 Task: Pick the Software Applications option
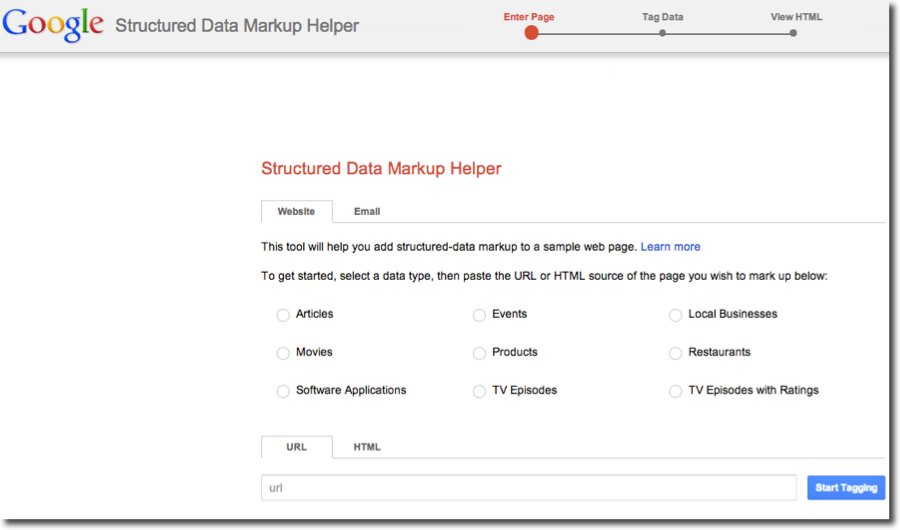pos(283,391)
